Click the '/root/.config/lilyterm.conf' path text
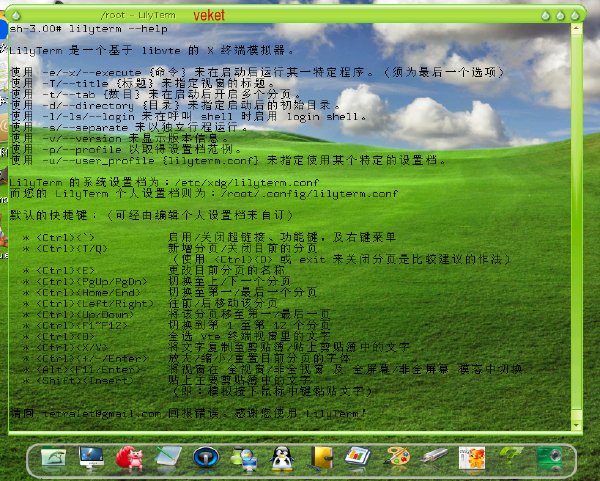The height and width of the screenshot is (481, 600). [310, 194]
